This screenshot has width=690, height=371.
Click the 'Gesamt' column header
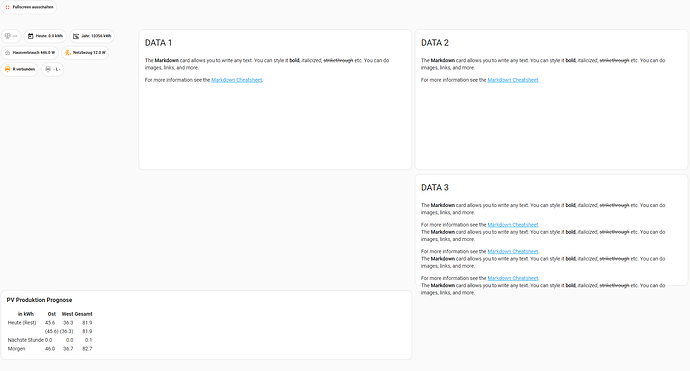tap(83, 314)
